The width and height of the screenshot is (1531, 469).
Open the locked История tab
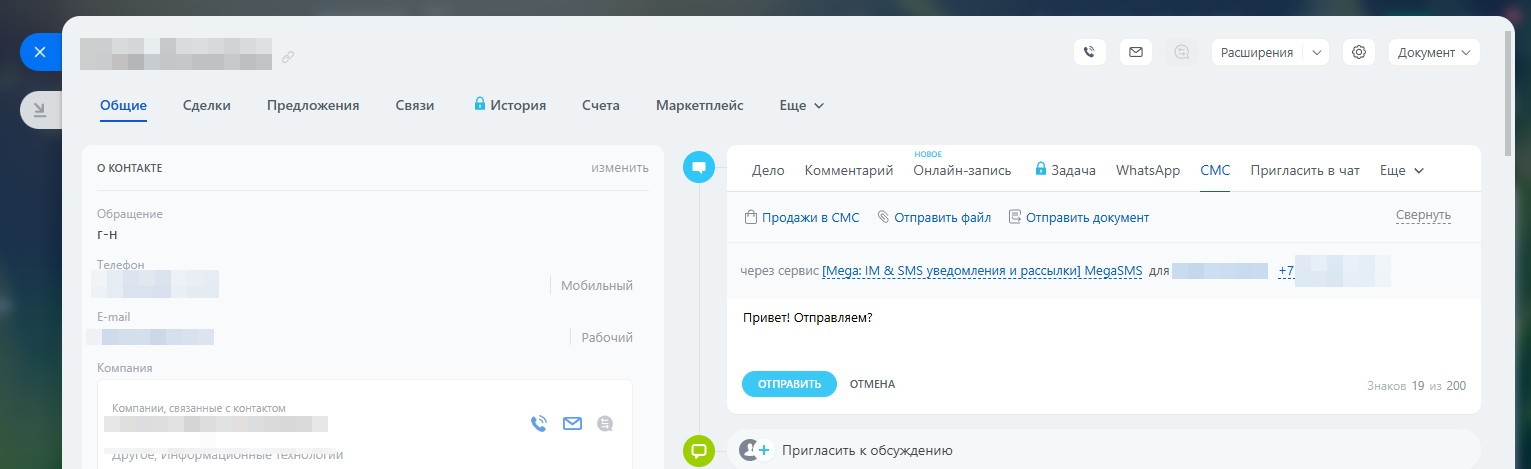pyautogui.click(x=510, y=105)
